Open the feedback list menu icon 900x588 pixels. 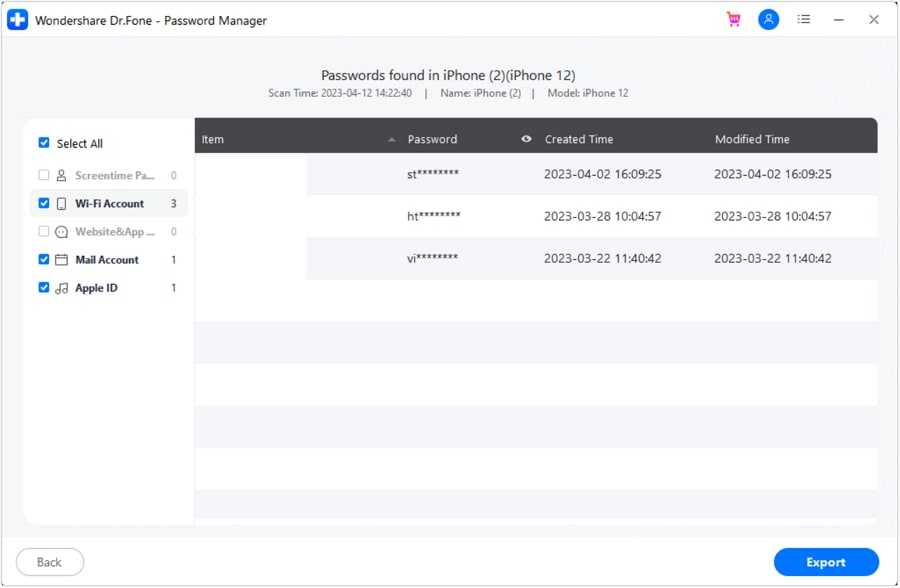point(804,20)
